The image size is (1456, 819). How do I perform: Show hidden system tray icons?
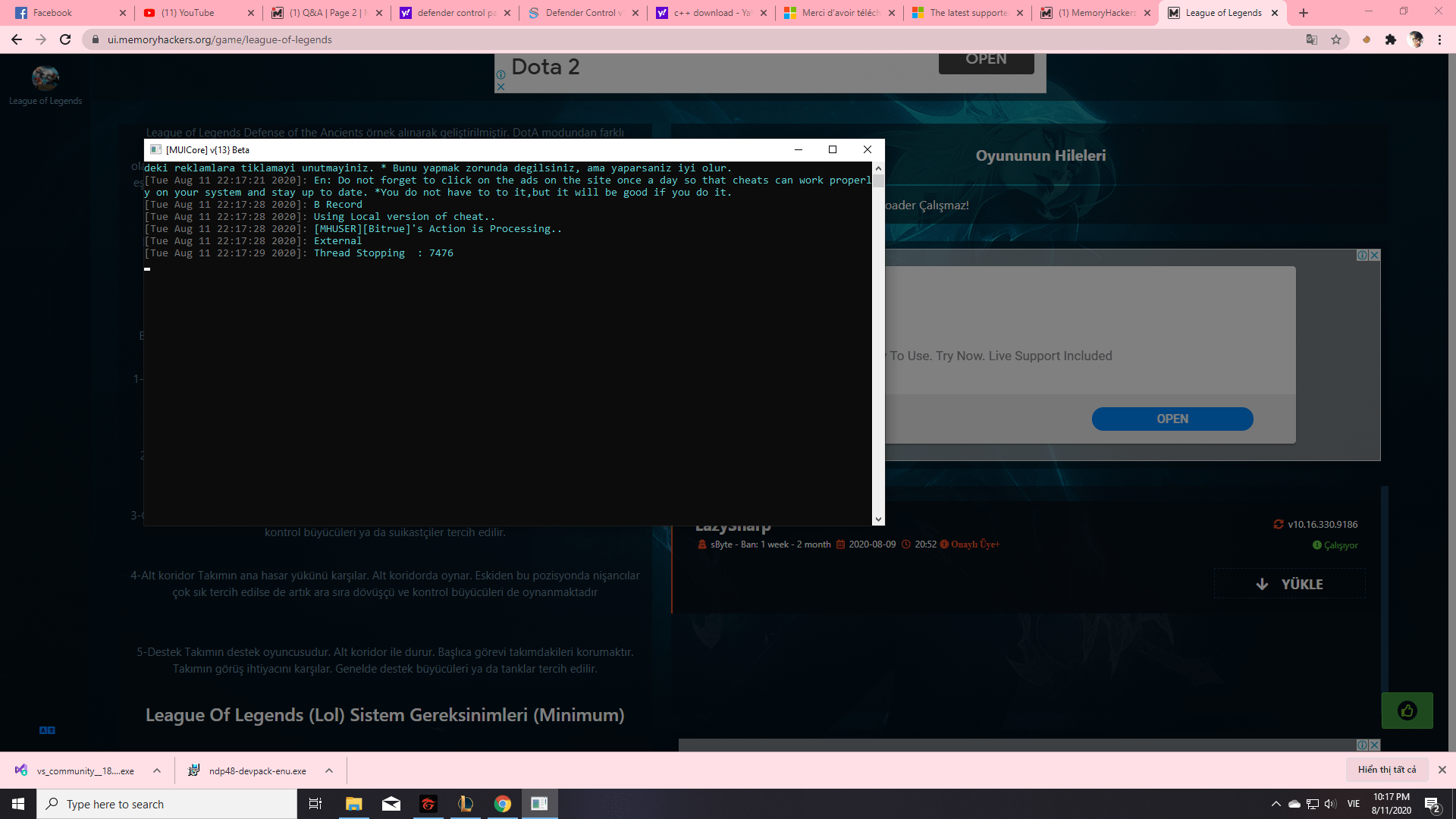click(x=1276, y=804)
